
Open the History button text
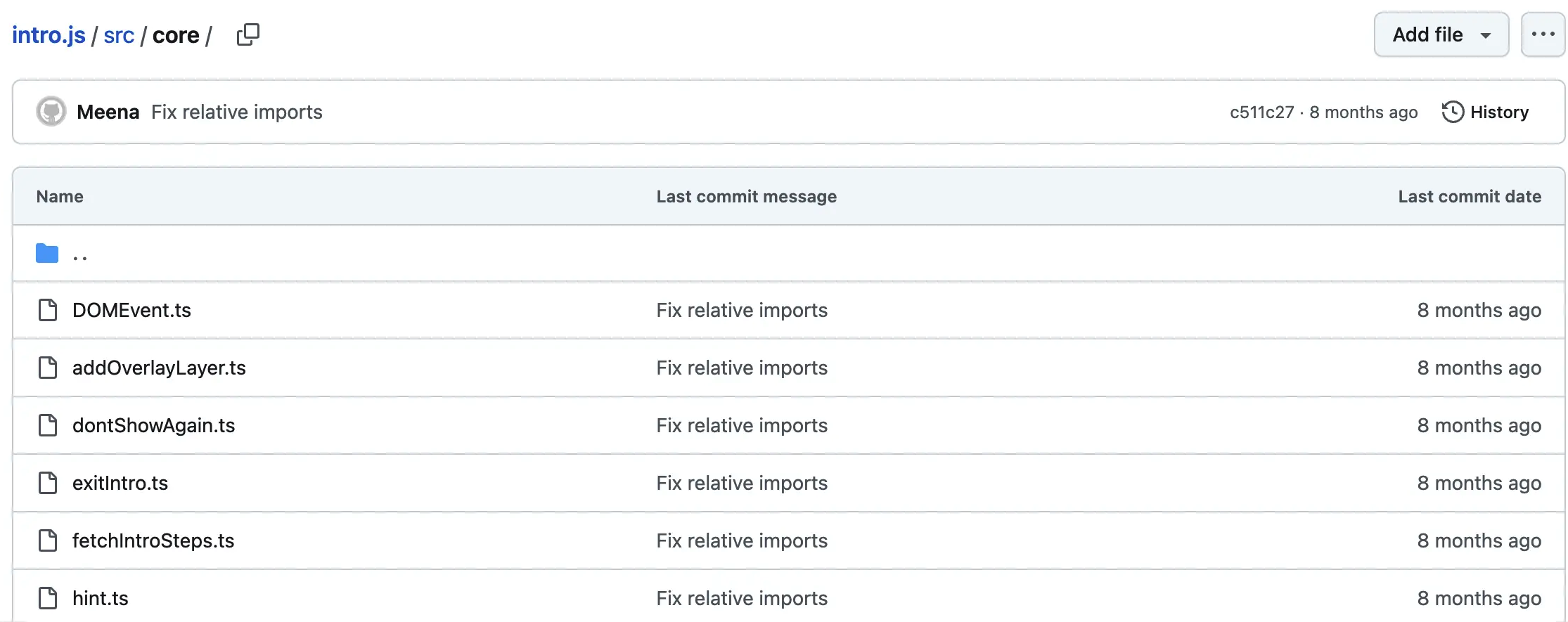[1499, 112]
